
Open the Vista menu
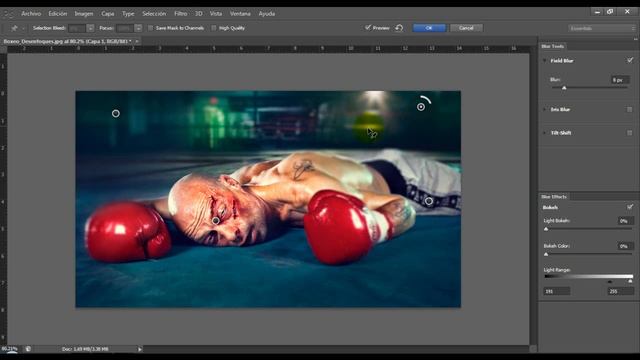(216, 13)
